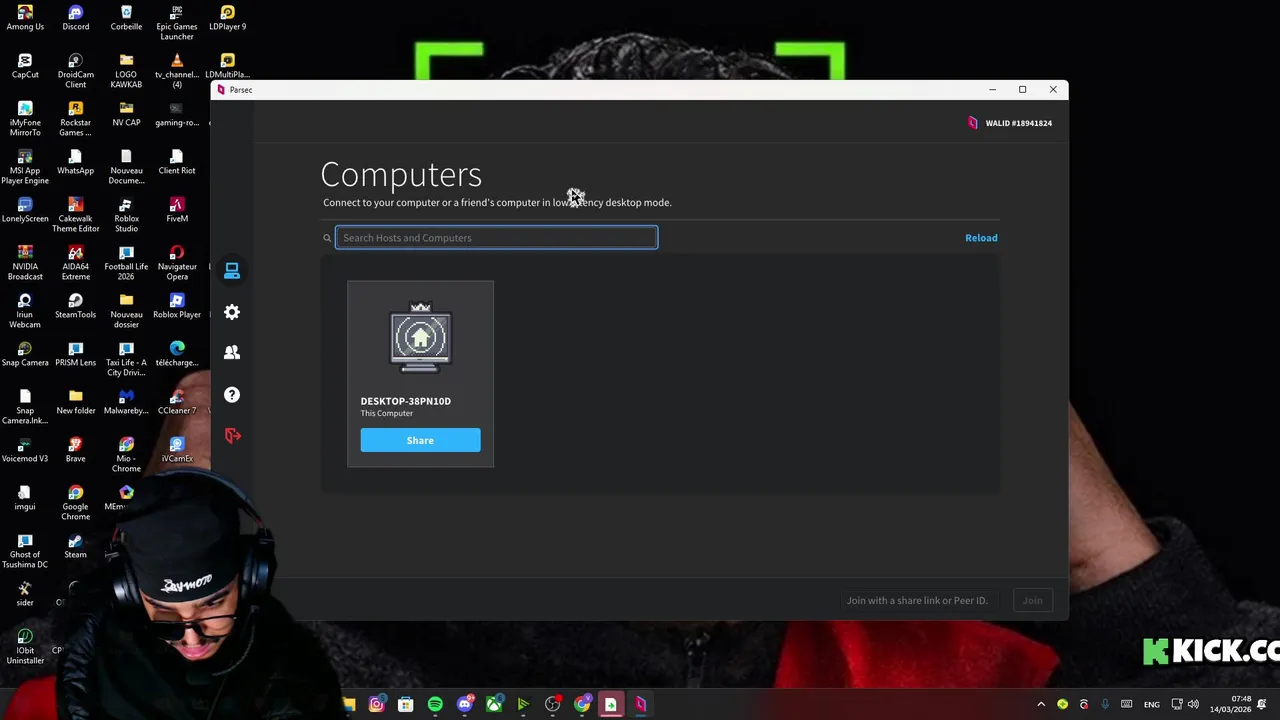Click the Reload link
Image resolution: width=1280 pixels, height=720 pixels.
click(x=981, y=238)
